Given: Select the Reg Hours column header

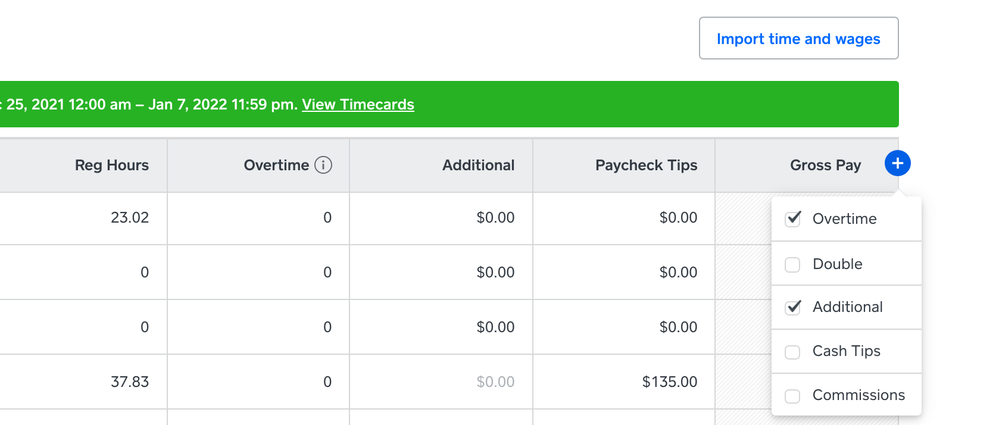Looking at the screenshot, I should click(x=112, y=165).
